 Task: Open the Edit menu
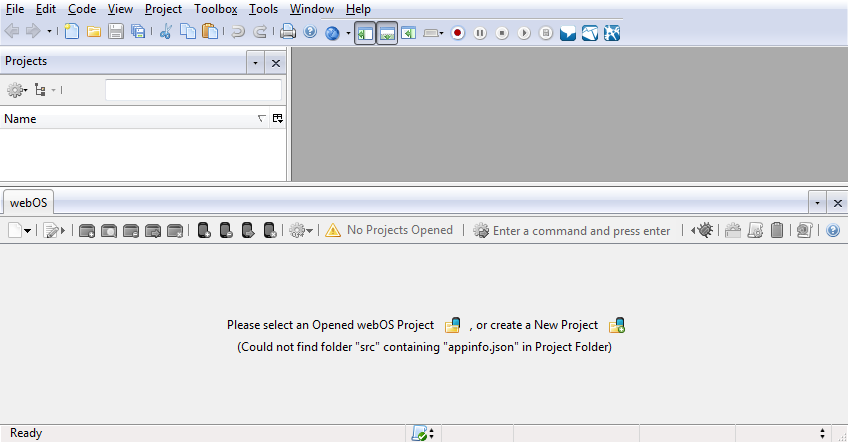pos(46,9)
